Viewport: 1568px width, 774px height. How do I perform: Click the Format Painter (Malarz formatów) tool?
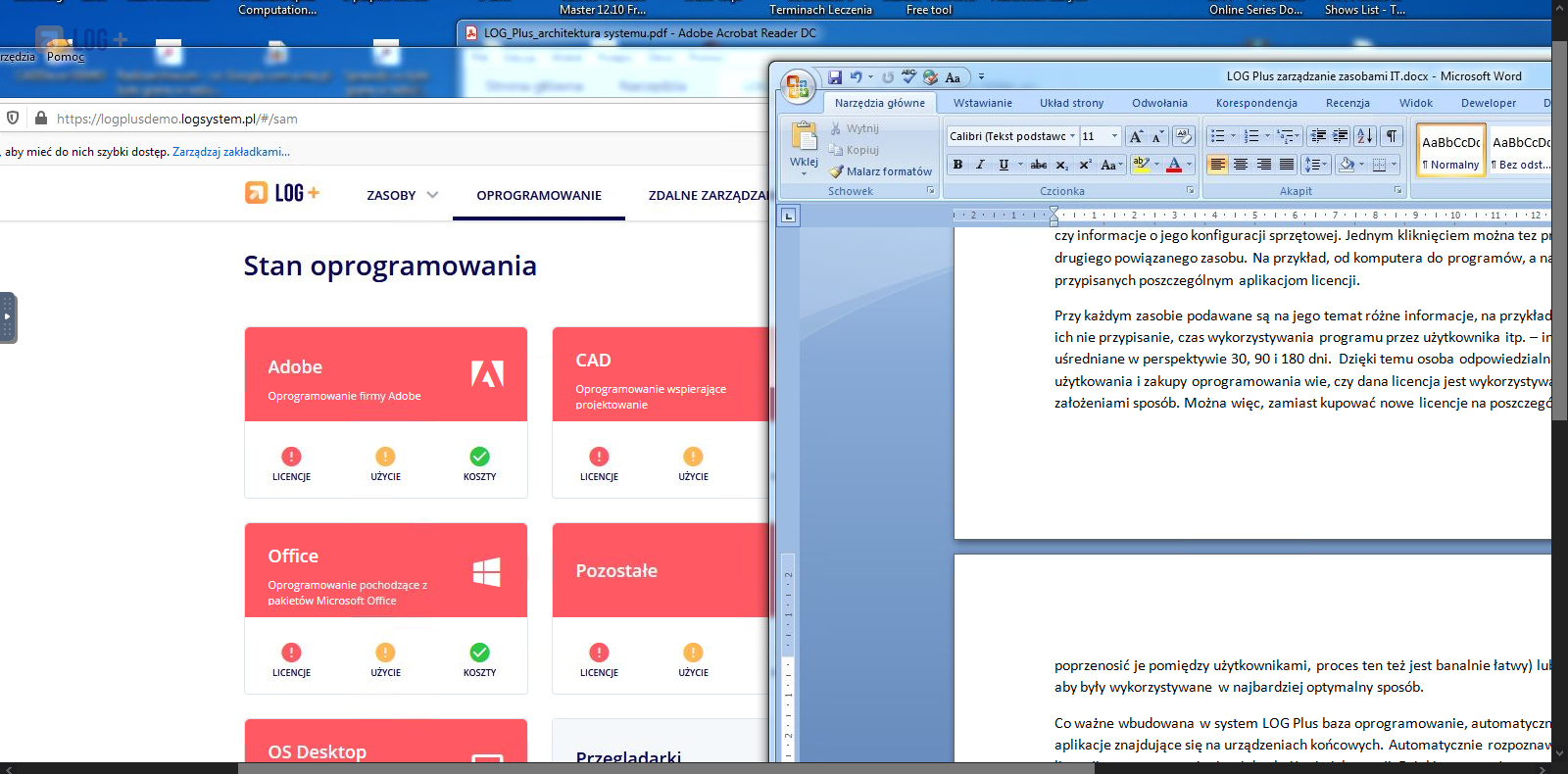[880, 171]
